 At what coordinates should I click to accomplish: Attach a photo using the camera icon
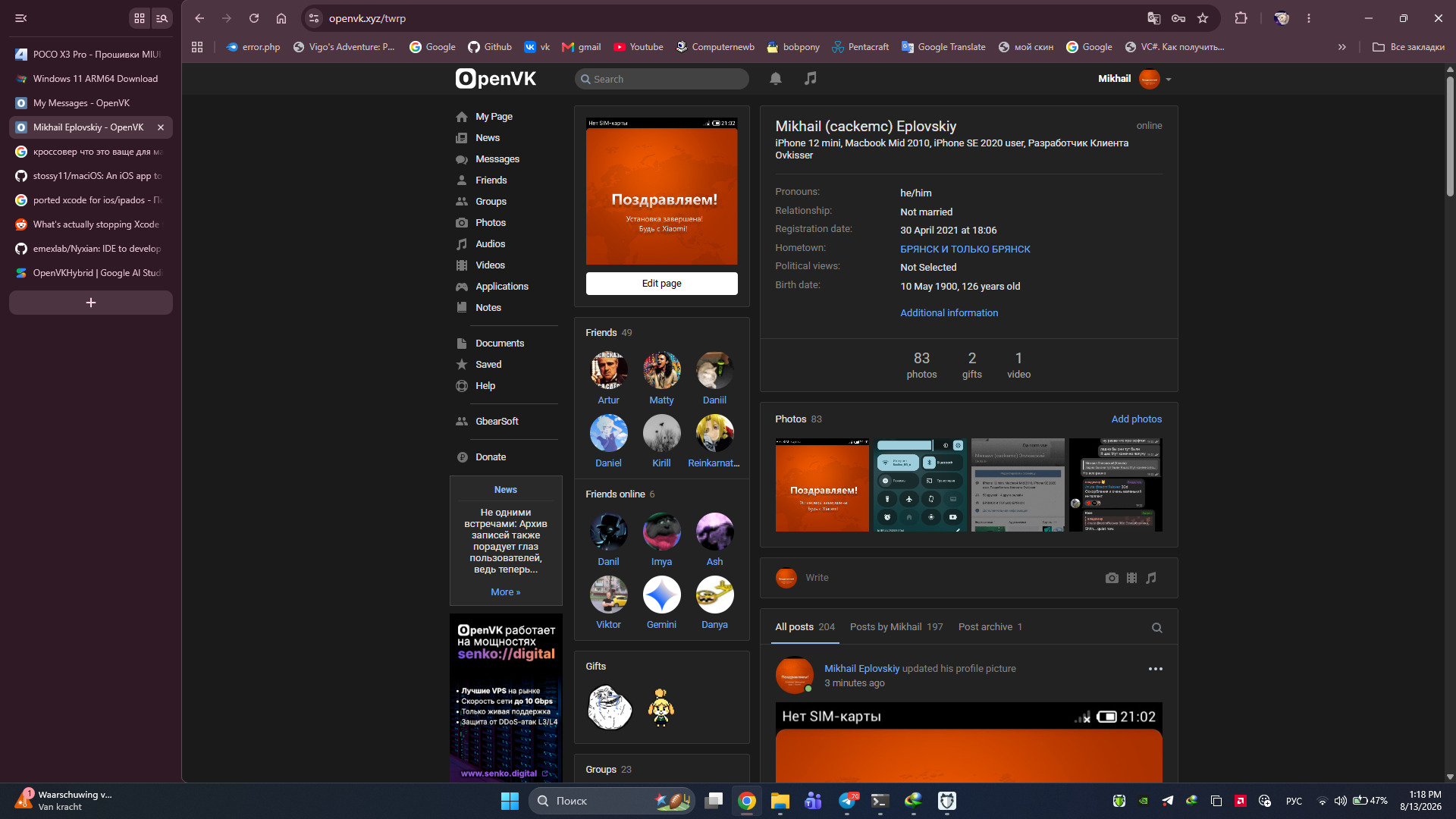tap(1112, 578)
